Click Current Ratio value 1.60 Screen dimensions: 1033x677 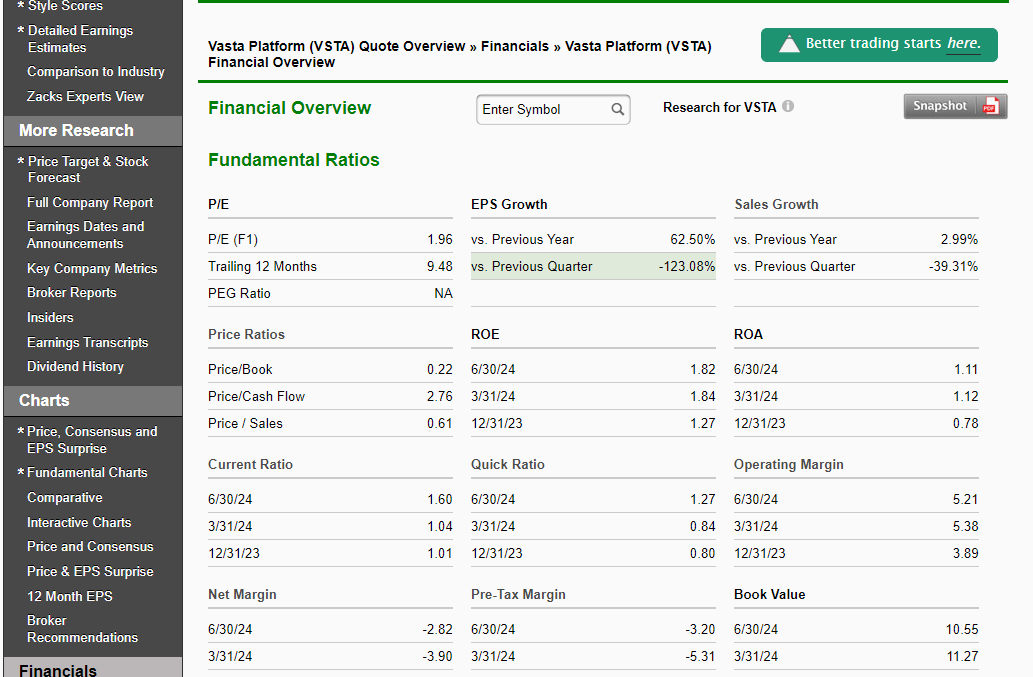[439, 500]
